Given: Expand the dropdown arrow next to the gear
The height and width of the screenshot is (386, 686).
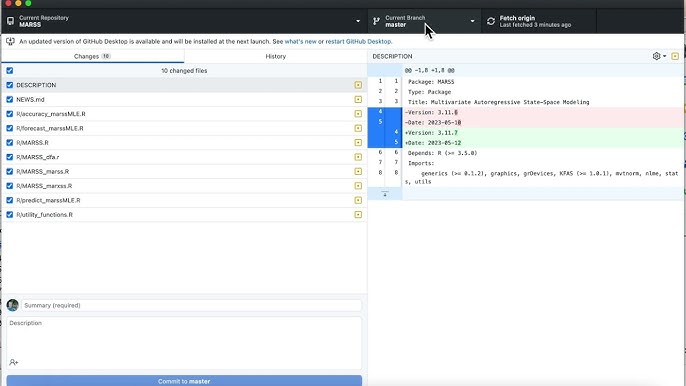Looking at the screenshot, I should coord(665,56).
